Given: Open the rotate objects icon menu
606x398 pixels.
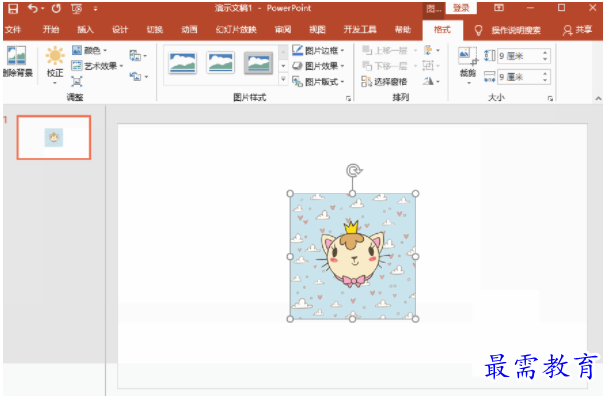Looking at the screenshot, I should pyautogui.click(x=431, y=81).
